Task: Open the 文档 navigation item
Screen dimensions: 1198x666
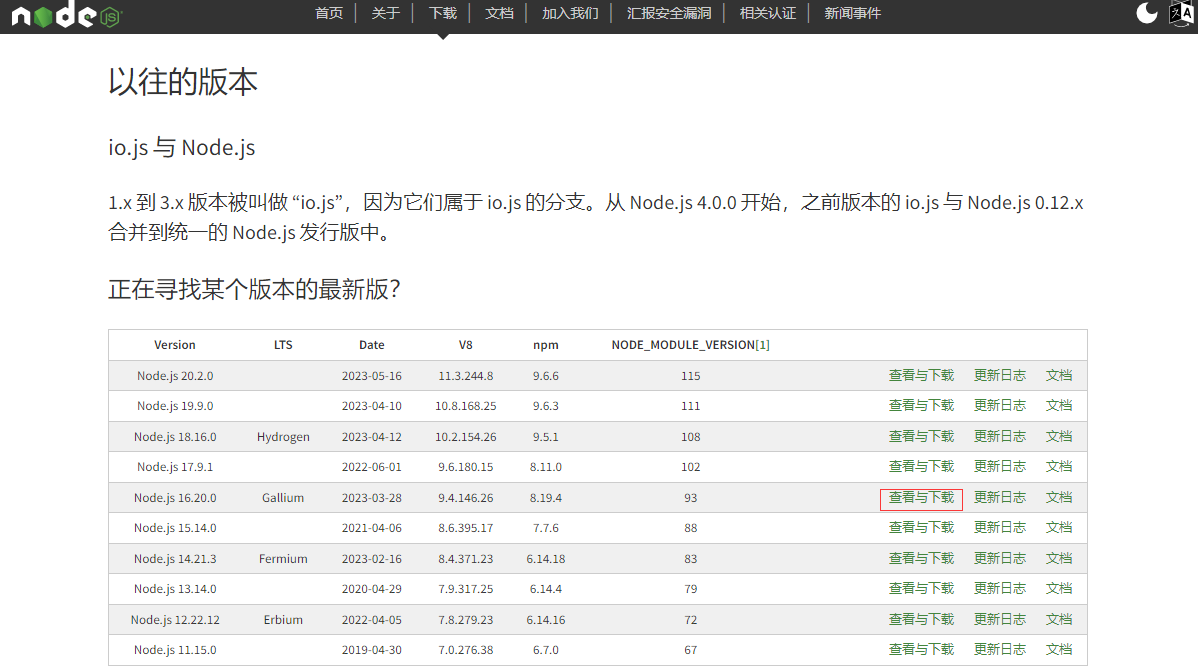Action: pyautogui.click(x=499, y=13)
